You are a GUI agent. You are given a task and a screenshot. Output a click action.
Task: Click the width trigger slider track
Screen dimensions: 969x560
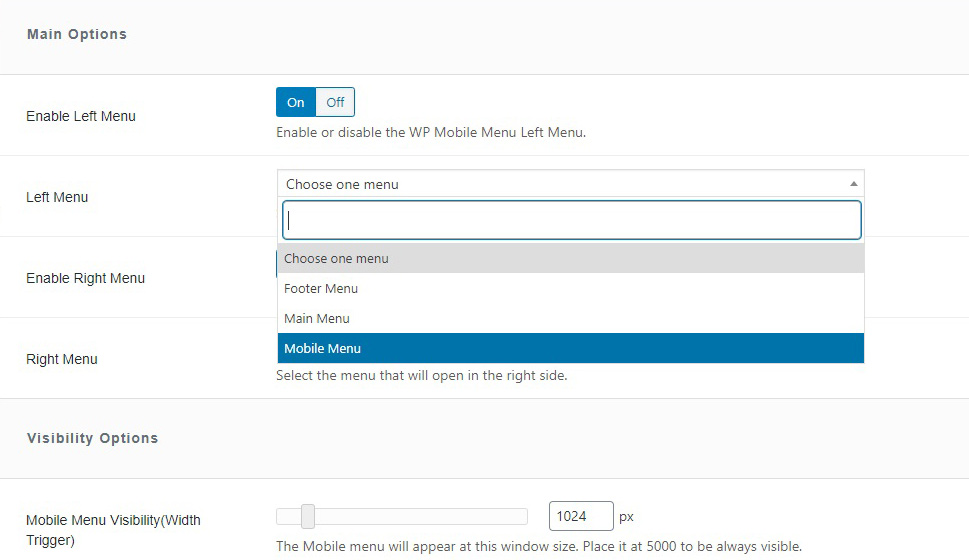[x=402, y=516]
